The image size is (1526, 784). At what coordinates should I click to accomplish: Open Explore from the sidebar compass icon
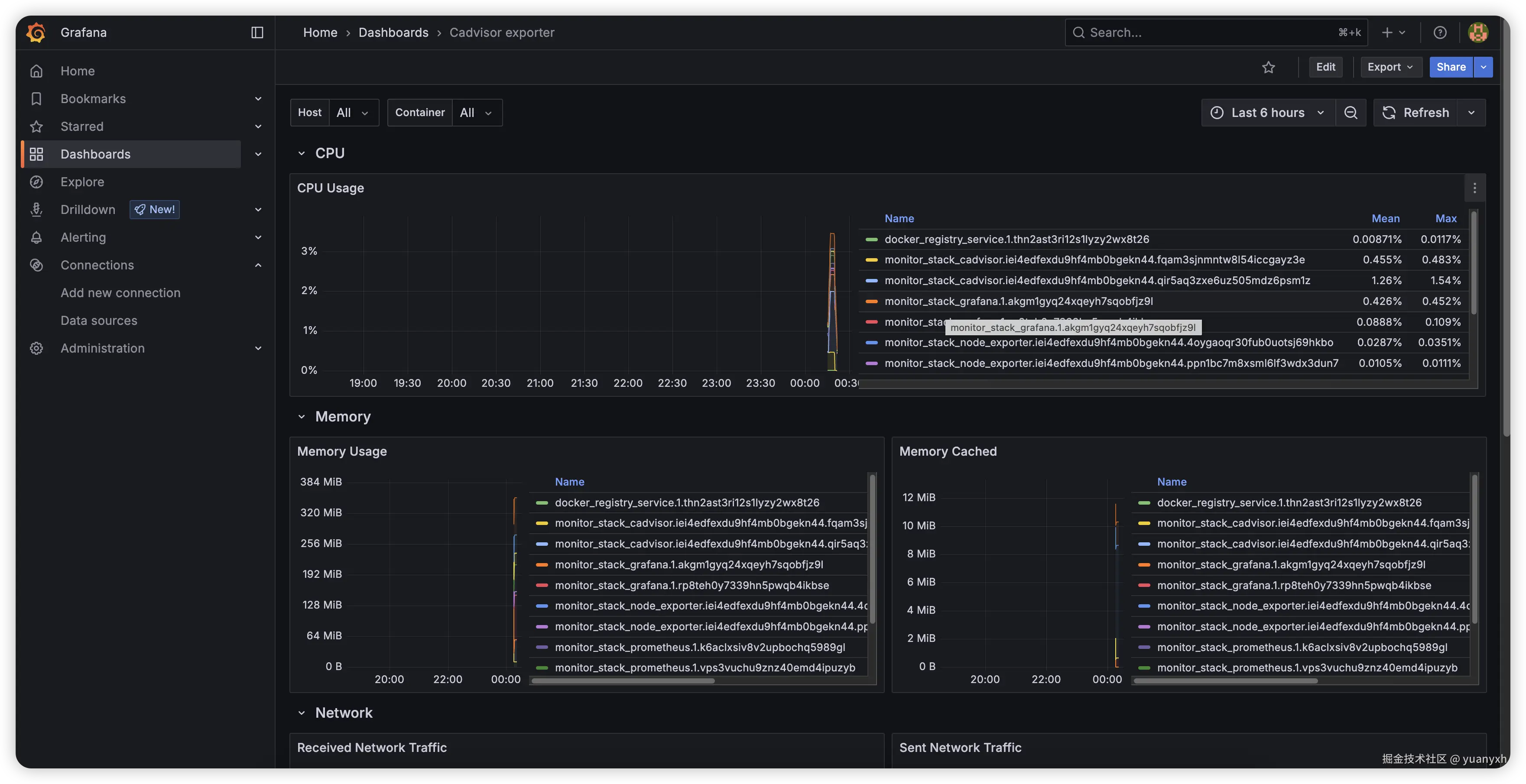pos(36,182)
